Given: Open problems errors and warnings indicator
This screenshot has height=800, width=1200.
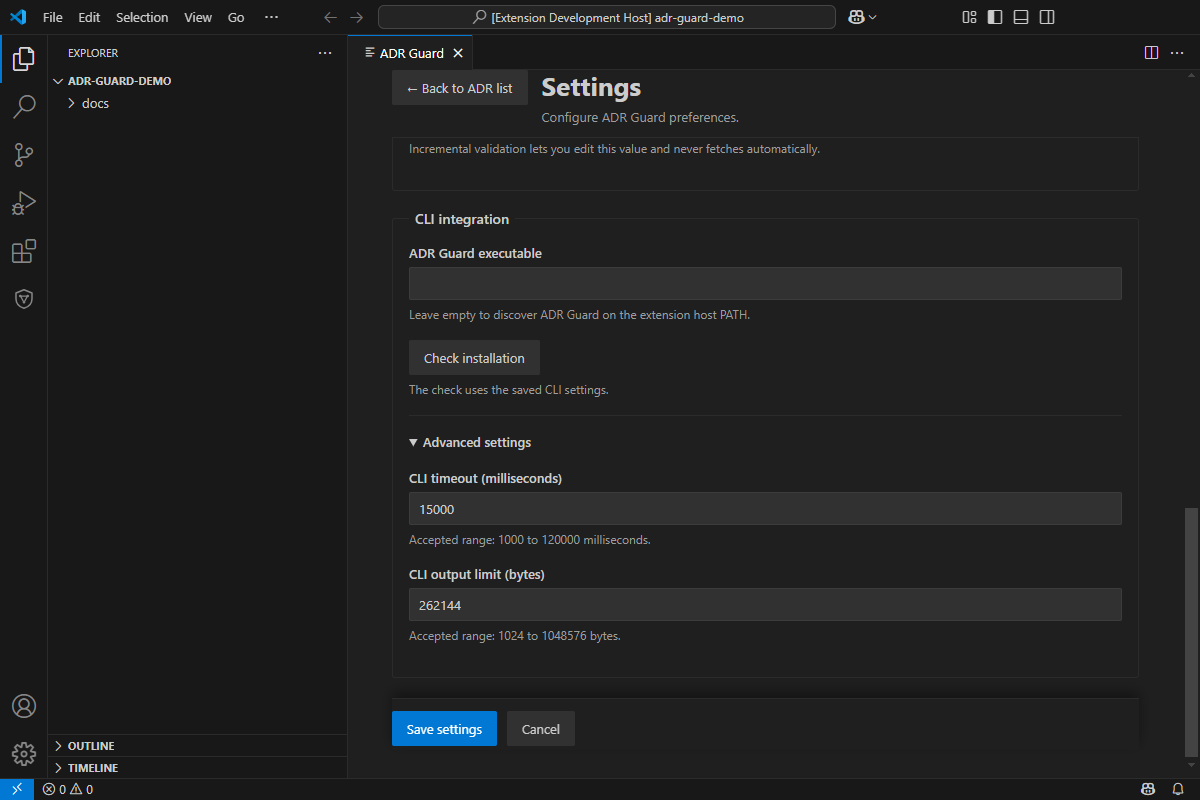Looking at the screenshot, I should [68, 789].
